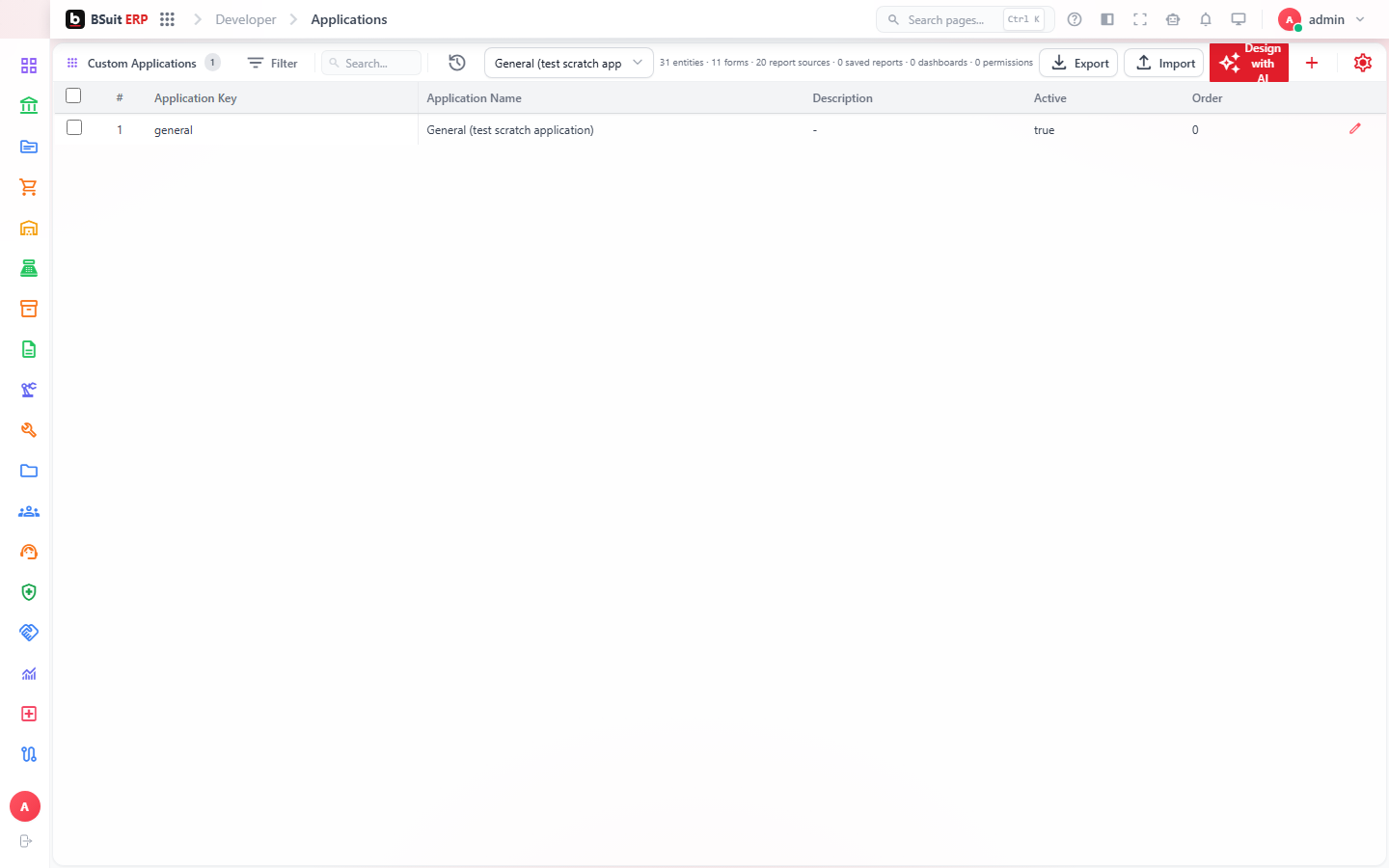This screenshot has width=1389, height=868.
Task: Click the Order column header
Action: coord(1207,98)
